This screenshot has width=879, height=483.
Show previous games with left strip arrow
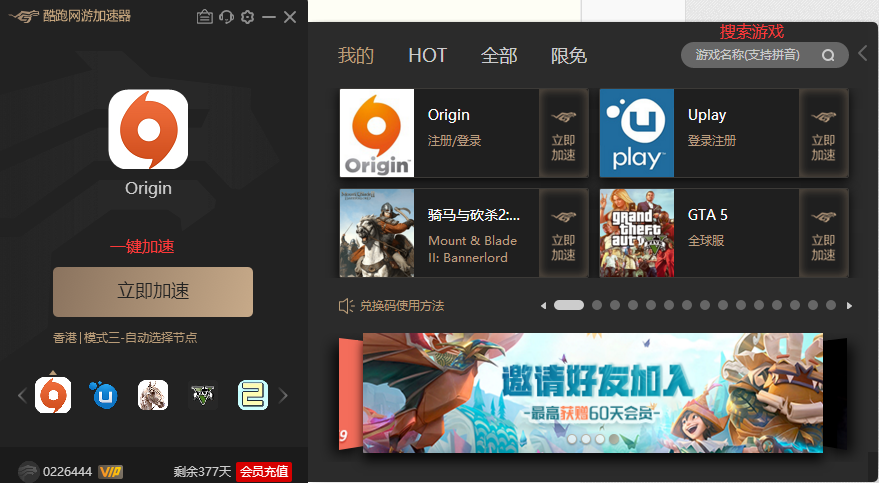pyautogui.click(x=22, y=396)
